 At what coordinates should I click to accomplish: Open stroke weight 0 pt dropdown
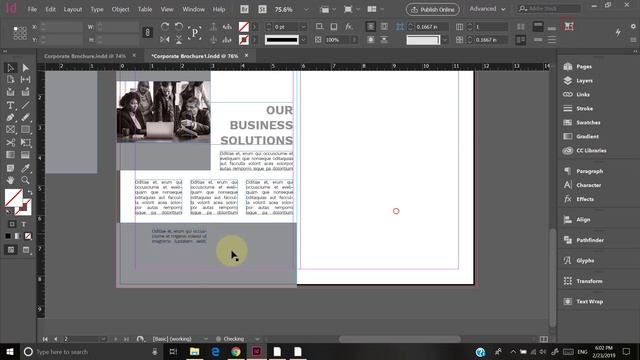coord(303,27)
